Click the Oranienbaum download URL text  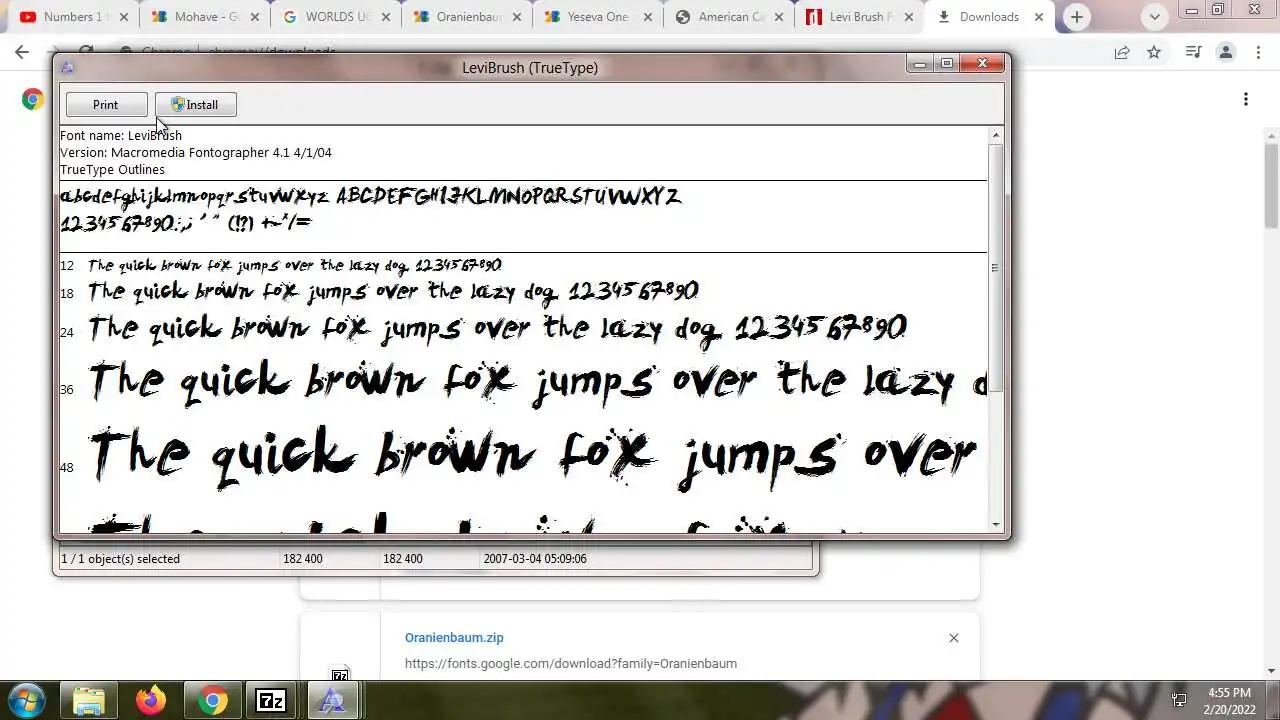click(x=571, y=664)
